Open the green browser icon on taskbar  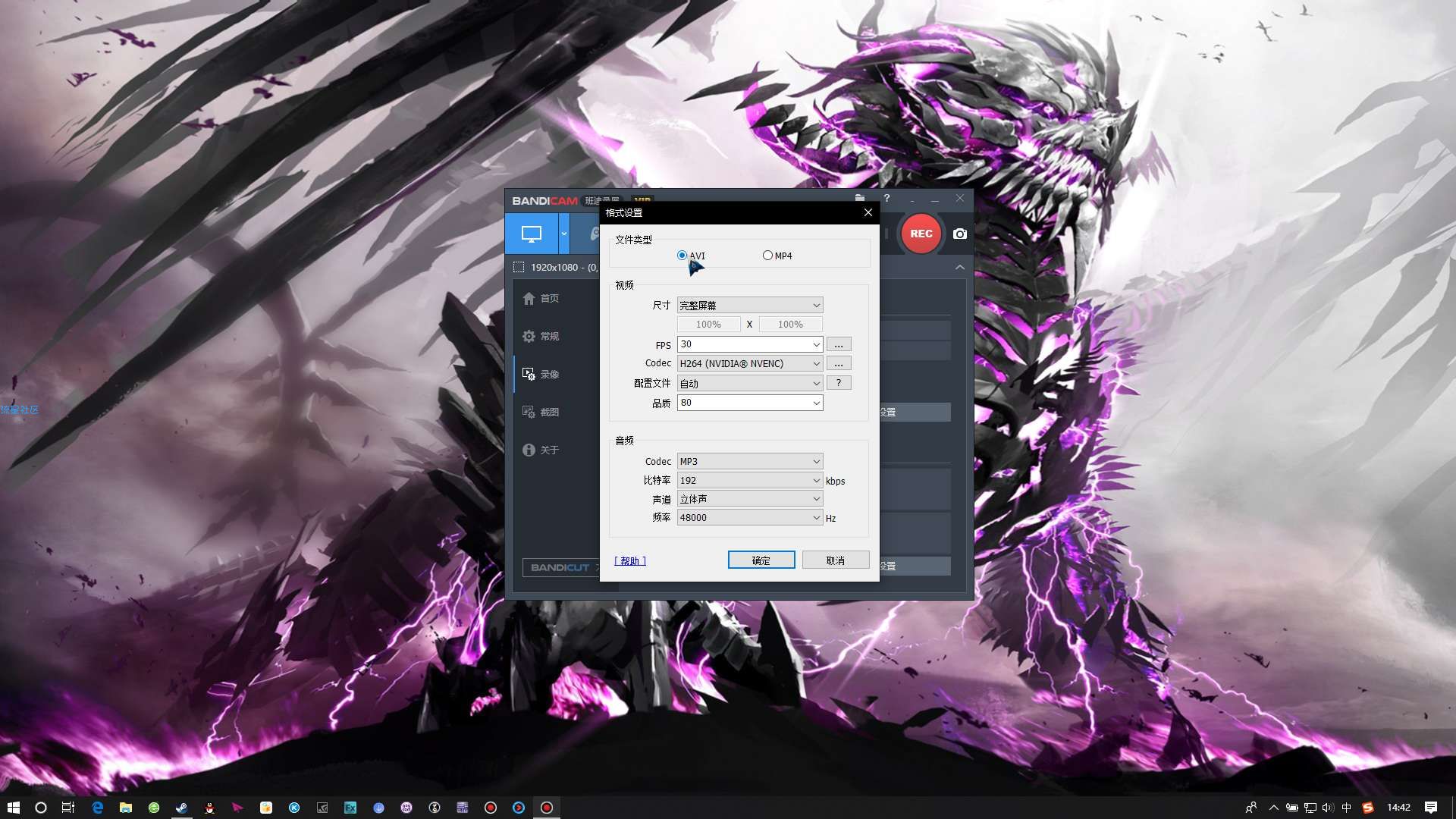click(154, 808)
